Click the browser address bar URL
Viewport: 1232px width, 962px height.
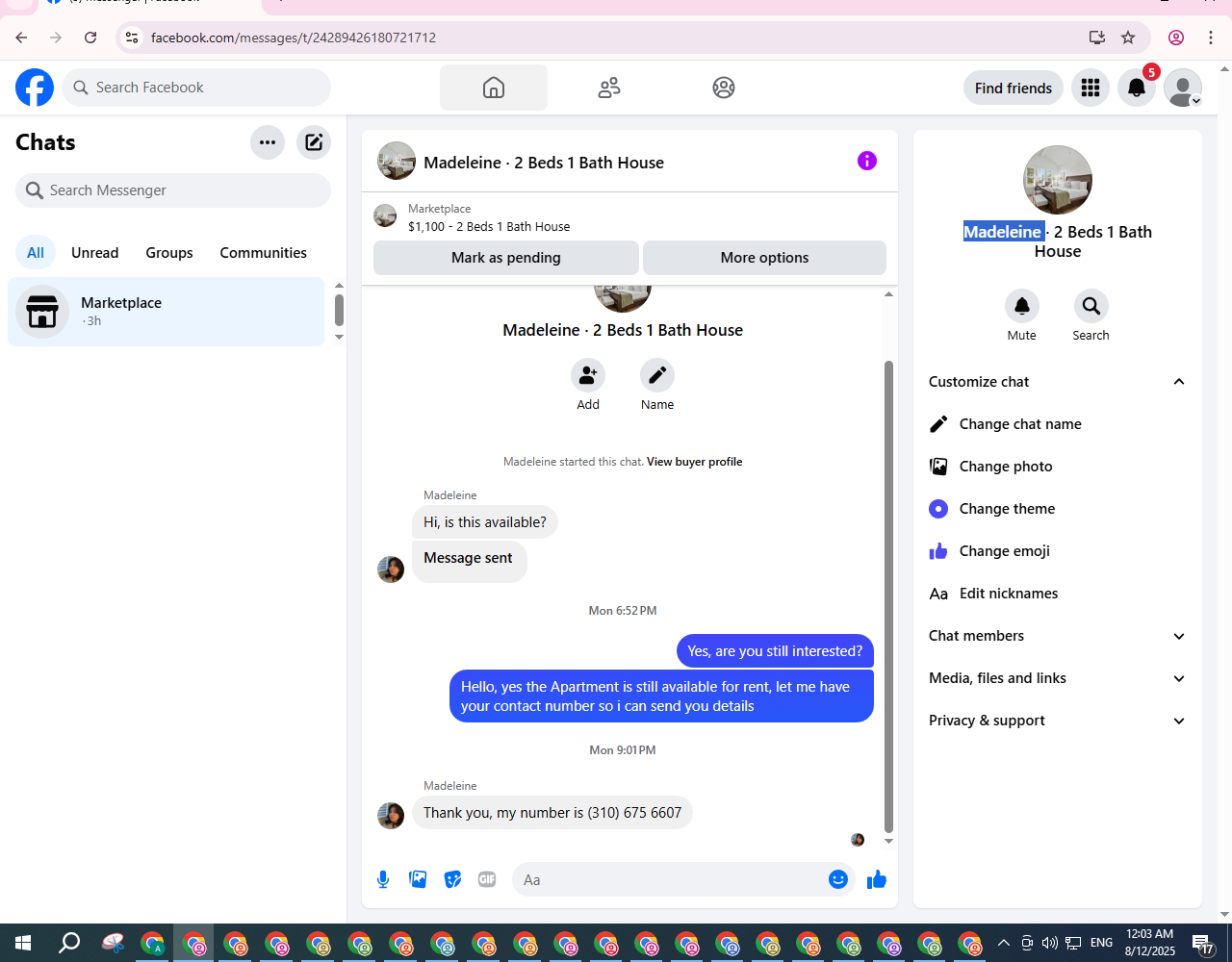(294, 38)
